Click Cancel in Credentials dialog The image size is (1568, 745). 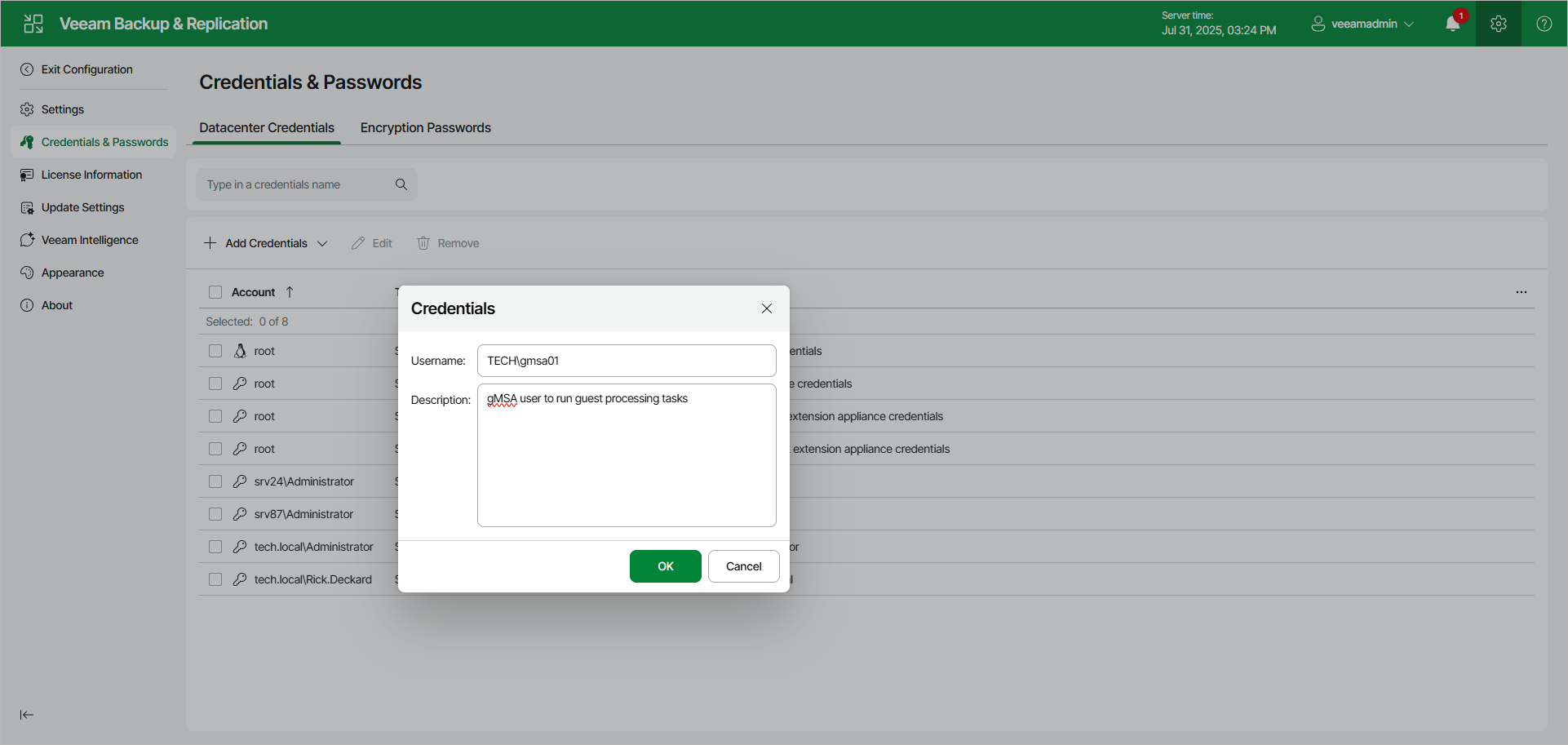(x=744, y=566)
